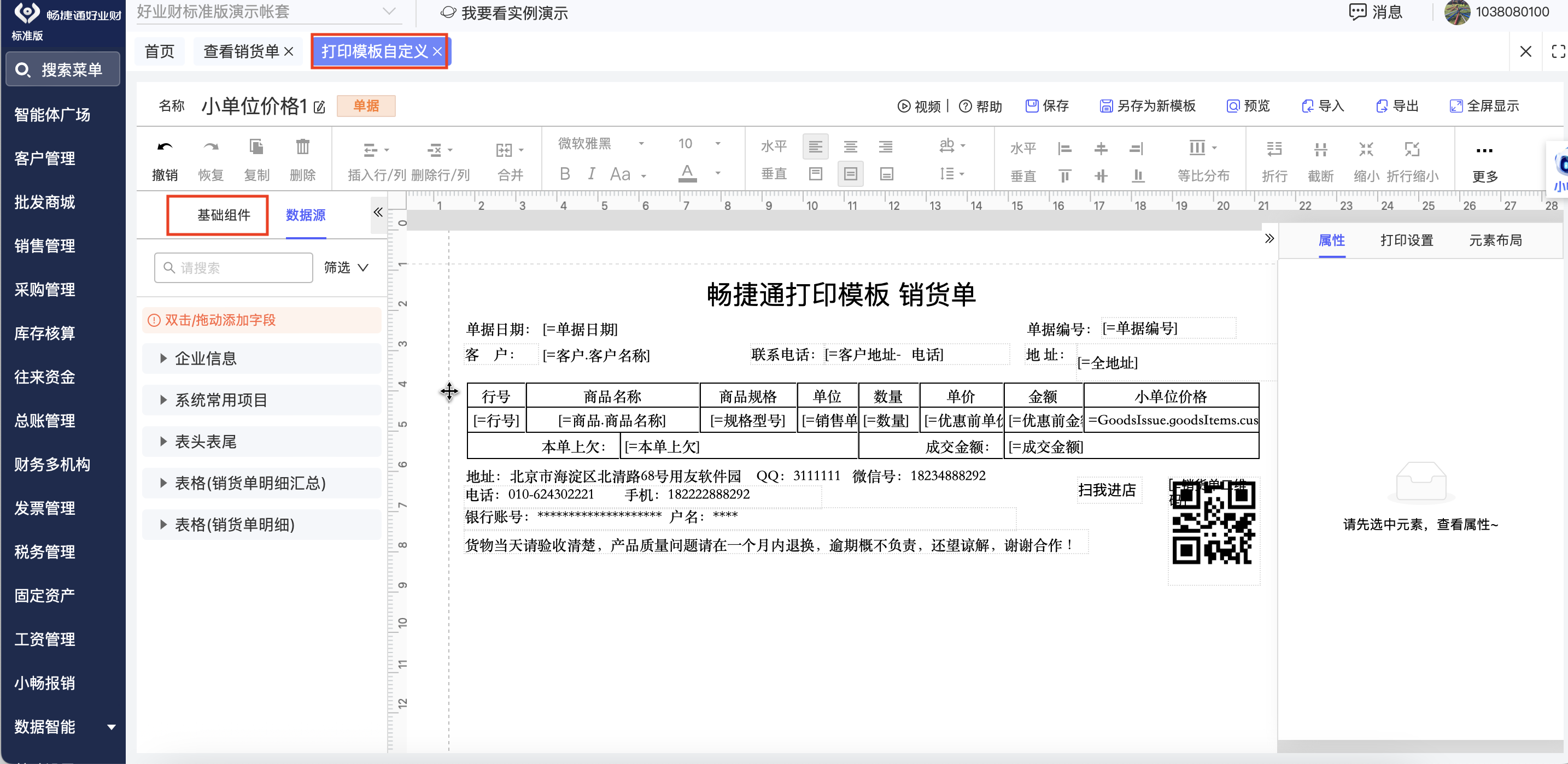Click the copy (复制) icon
The height and width of the screenshot is (764, 1568).
pyautogui.click(x=256, y=147)
